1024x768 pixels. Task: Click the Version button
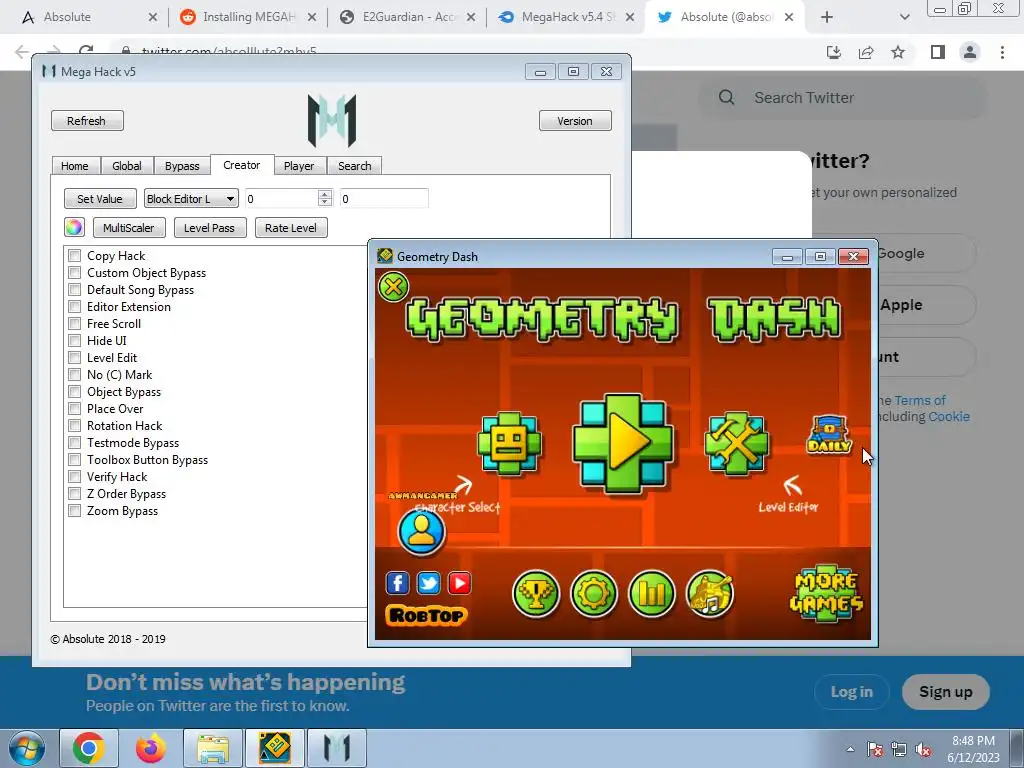(x=575, y=121)
